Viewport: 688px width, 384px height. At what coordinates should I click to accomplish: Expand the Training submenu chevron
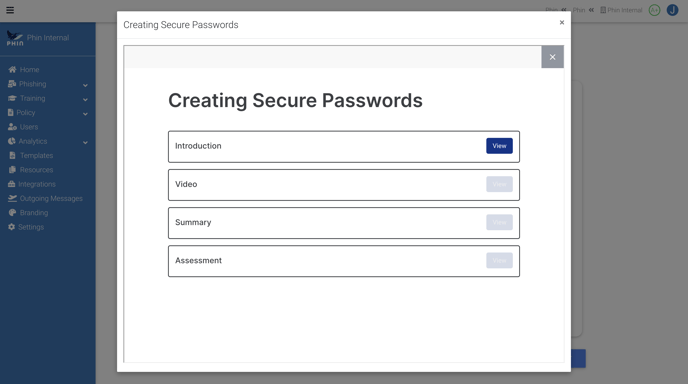point(85,100)
